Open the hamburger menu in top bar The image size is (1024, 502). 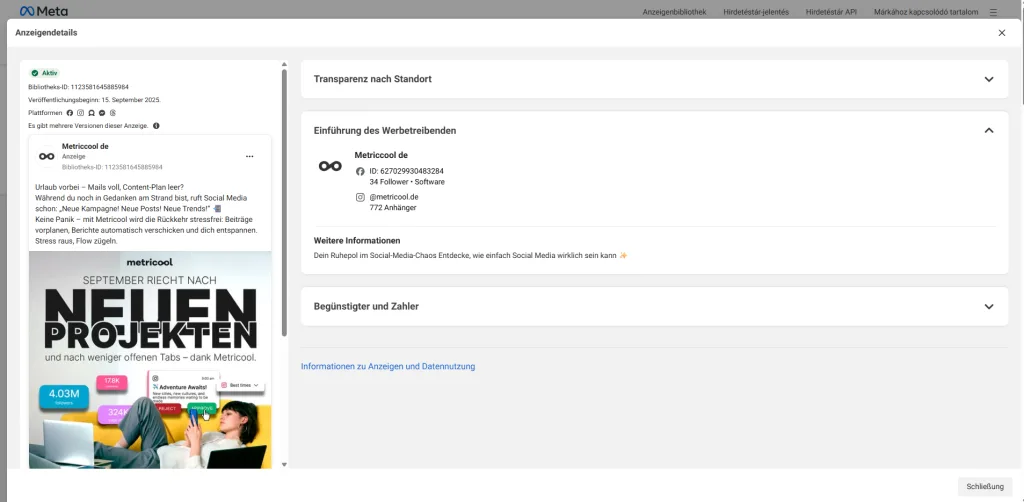(993, 12)
